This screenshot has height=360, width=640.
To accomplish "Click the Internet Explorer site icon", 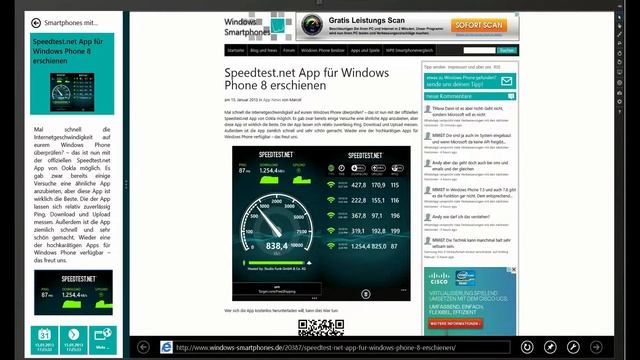I will (166, 347).
